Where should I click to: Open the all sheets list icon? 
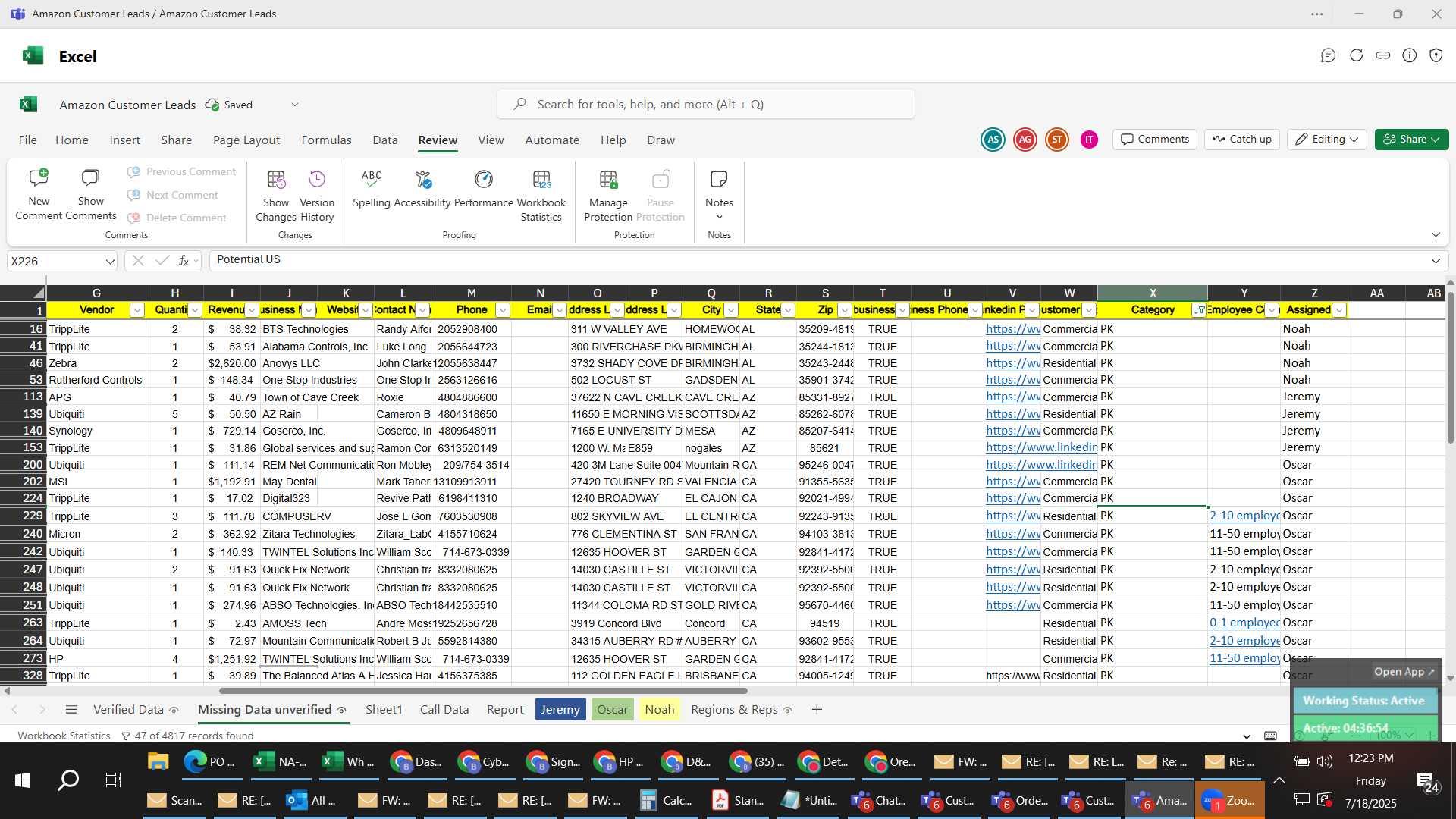click(71, 710)
